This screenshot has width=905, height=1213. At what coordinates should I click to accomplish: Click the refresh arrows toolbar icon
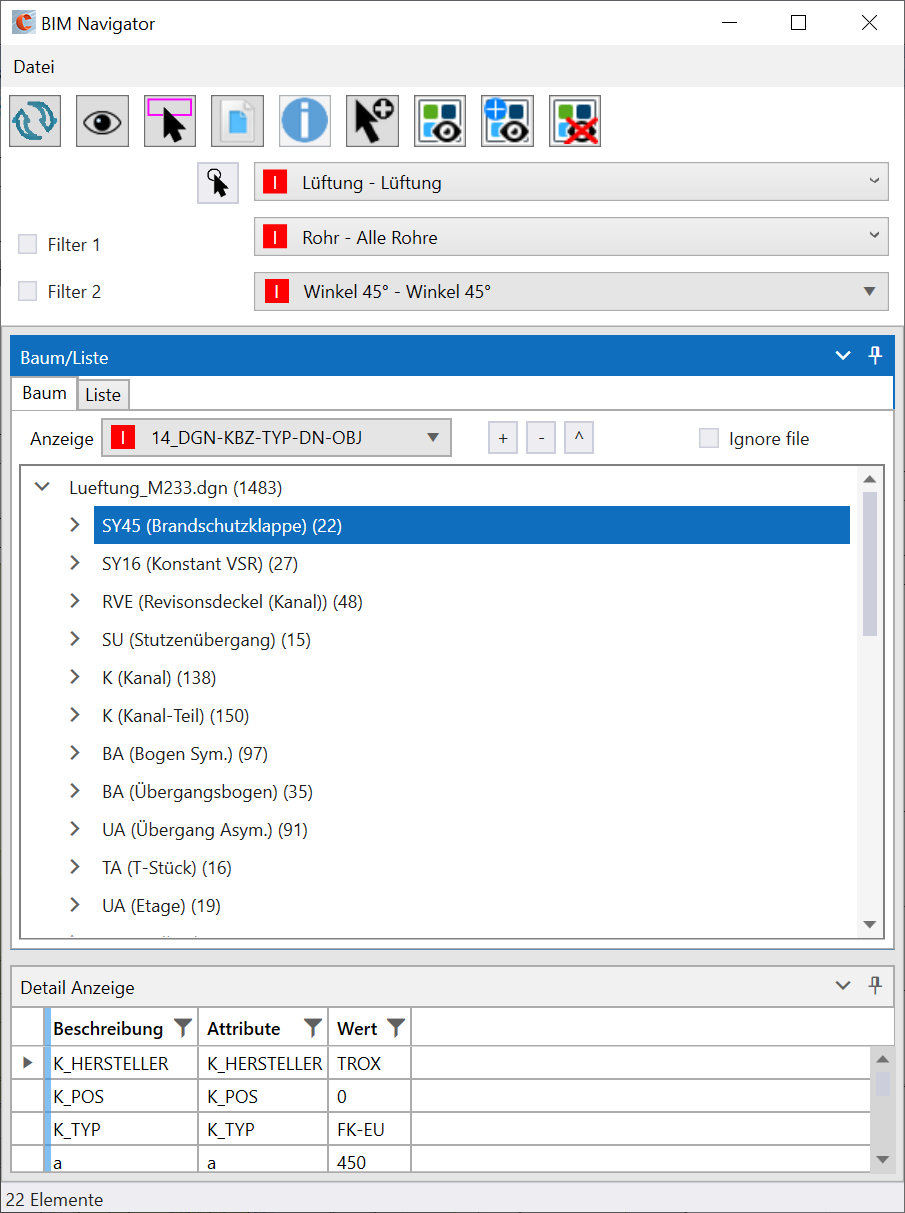[x=35, y=121]
